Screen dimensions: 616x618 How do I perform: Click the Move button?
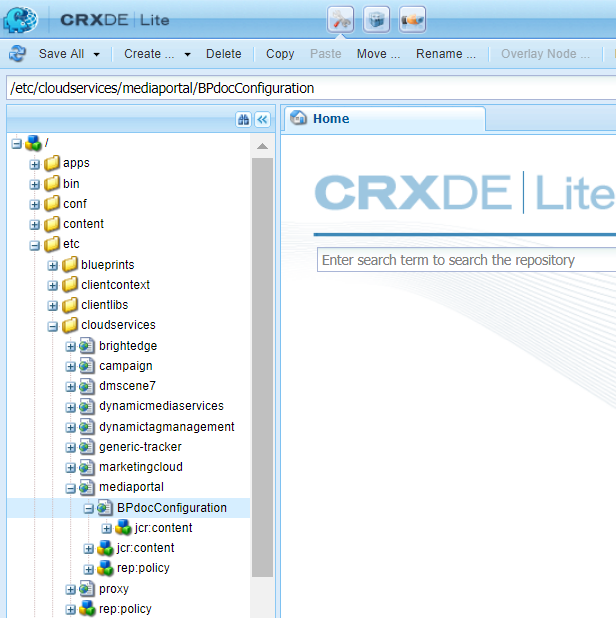(x=378, y=54)
